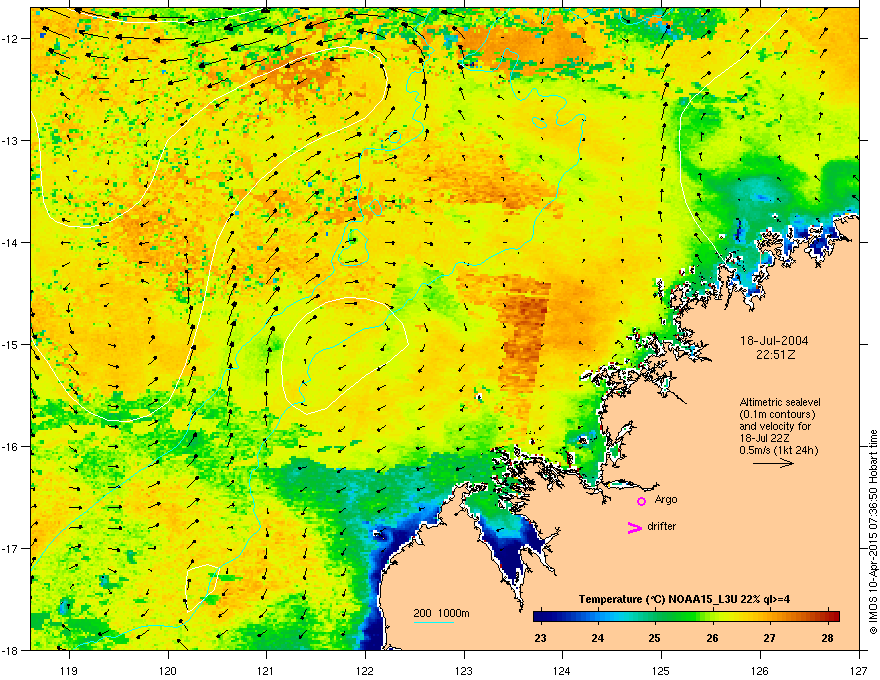Click the color bar value 24
The height and width of the screenshot is (680, 880).
pos(598,638)
